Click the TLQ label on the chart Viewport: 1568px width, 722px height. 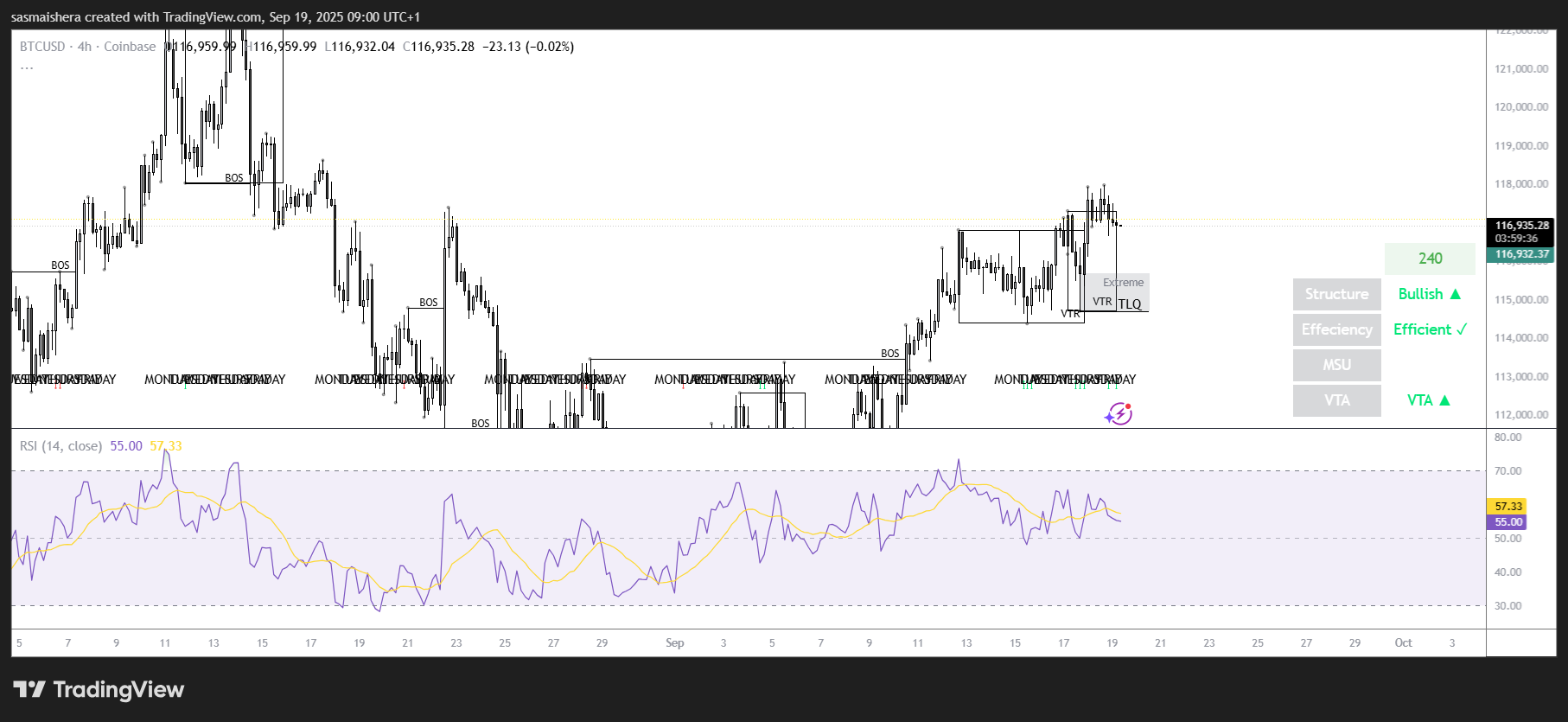(x=1130, y=304)
